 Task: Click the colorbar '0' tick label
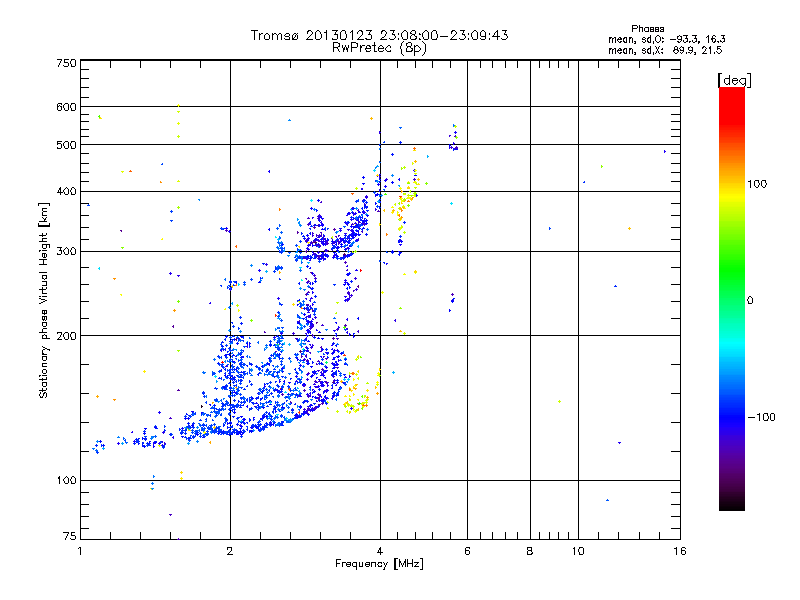[x=749, y=301]
